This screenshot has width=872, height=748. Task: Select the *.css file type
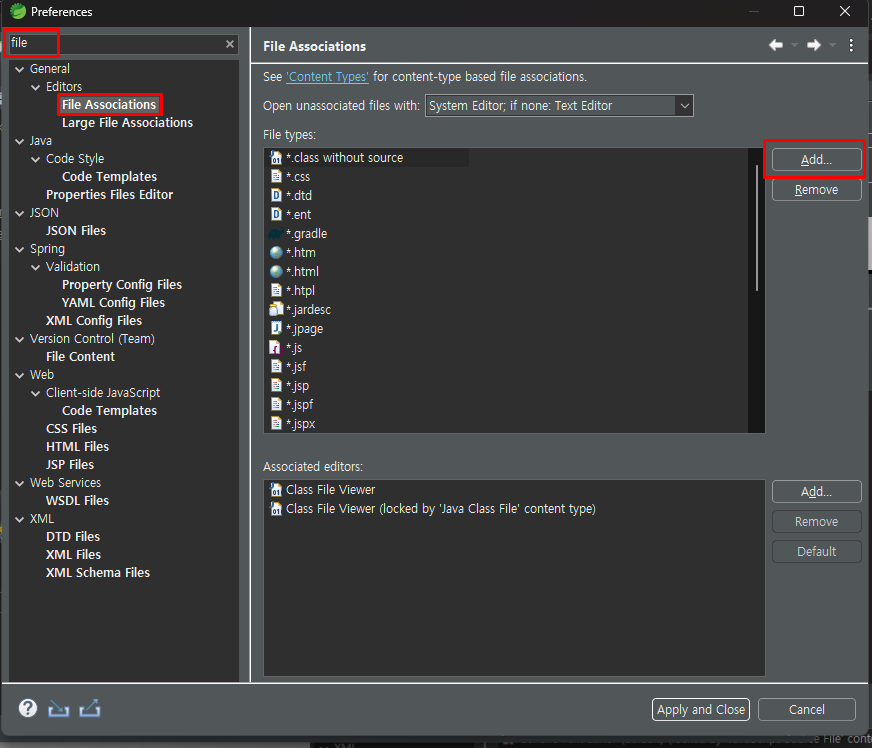pos(290,177)
